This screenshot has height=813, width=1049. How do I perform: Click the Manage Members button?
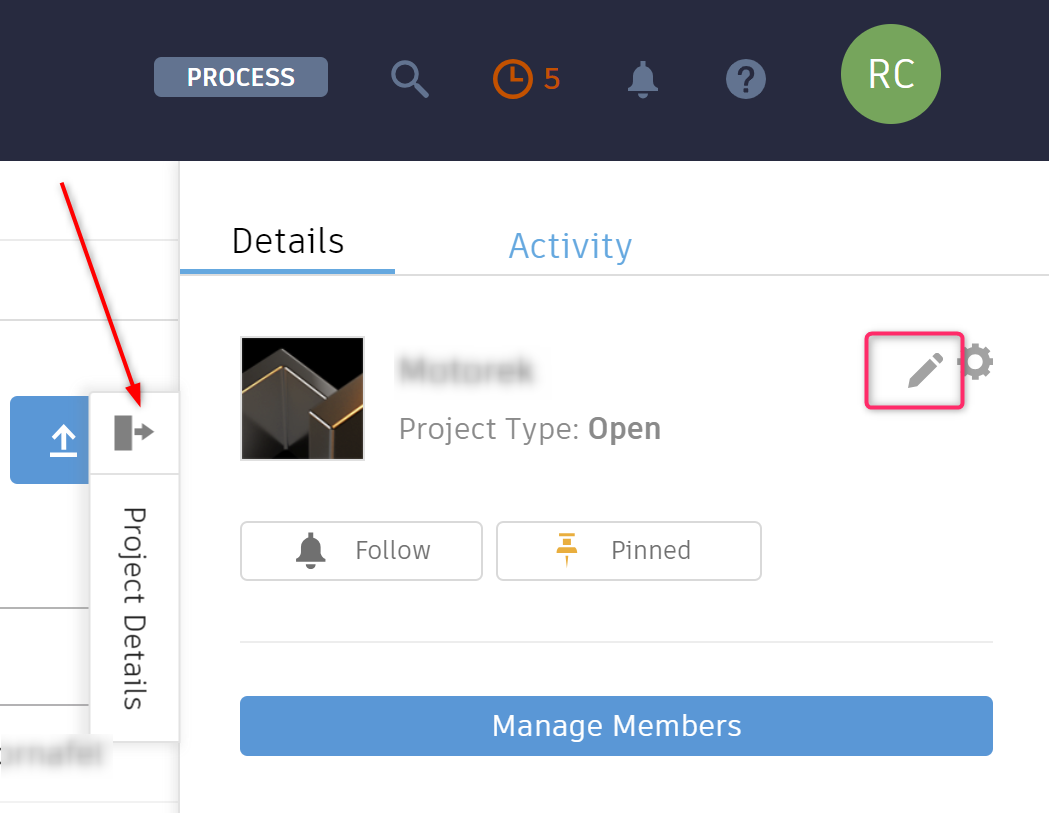616,726
